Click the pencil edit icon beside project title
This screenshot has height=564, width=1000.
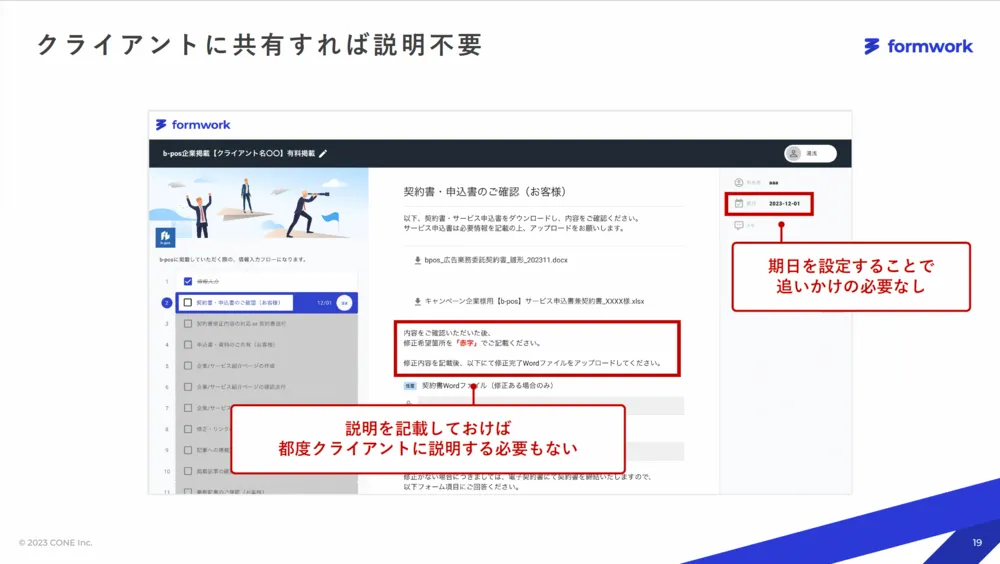click(323, 154)
